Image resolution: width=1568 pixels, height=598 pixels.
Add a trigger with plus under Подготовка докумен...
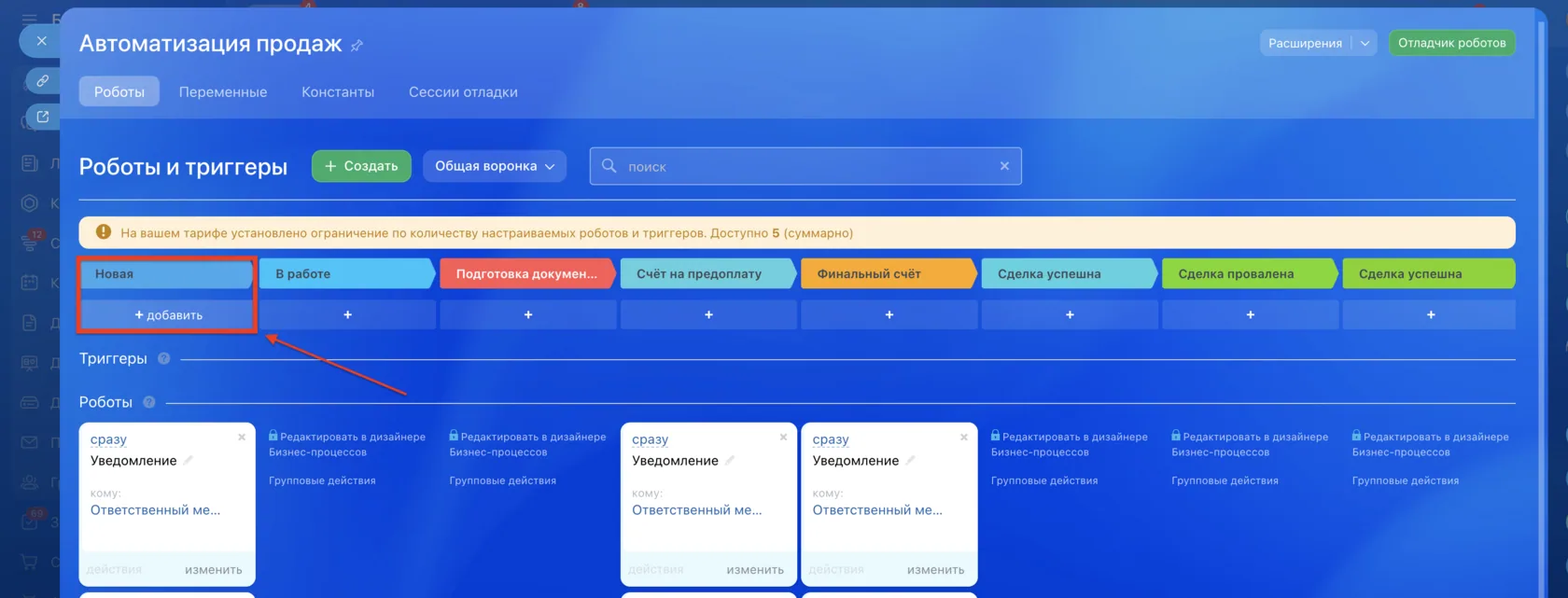528,315
